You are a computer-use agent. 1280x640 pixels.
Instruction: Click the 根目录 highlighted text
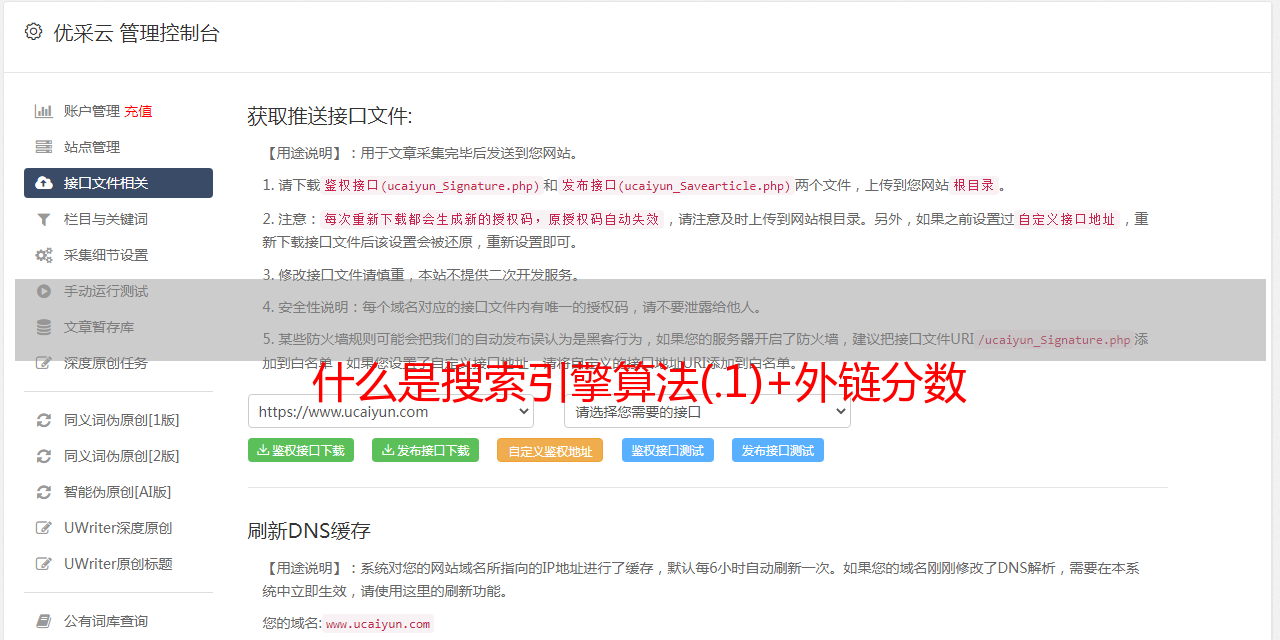[x=974, y=186]
